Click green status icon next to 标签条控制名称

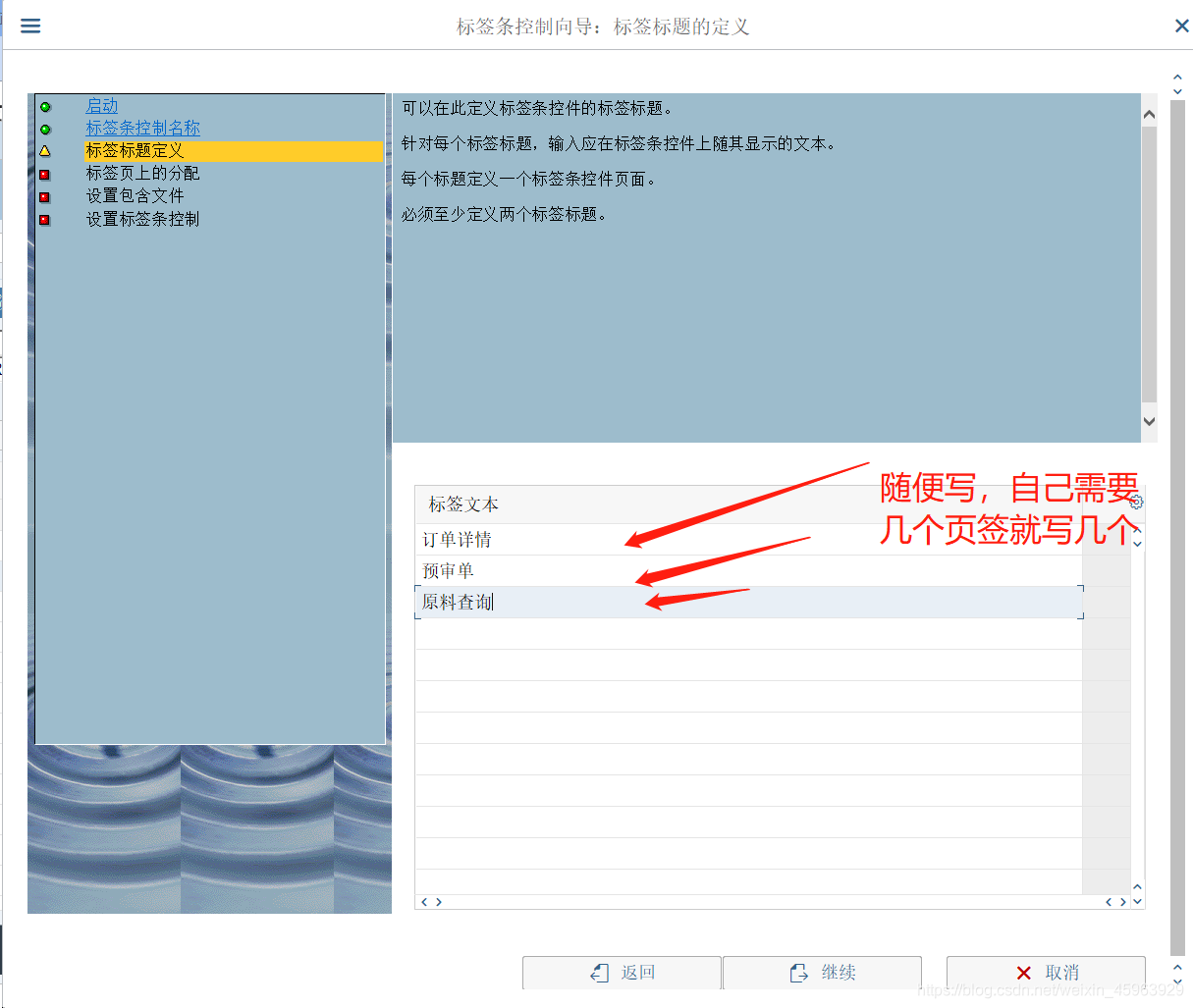coord(45,129)
